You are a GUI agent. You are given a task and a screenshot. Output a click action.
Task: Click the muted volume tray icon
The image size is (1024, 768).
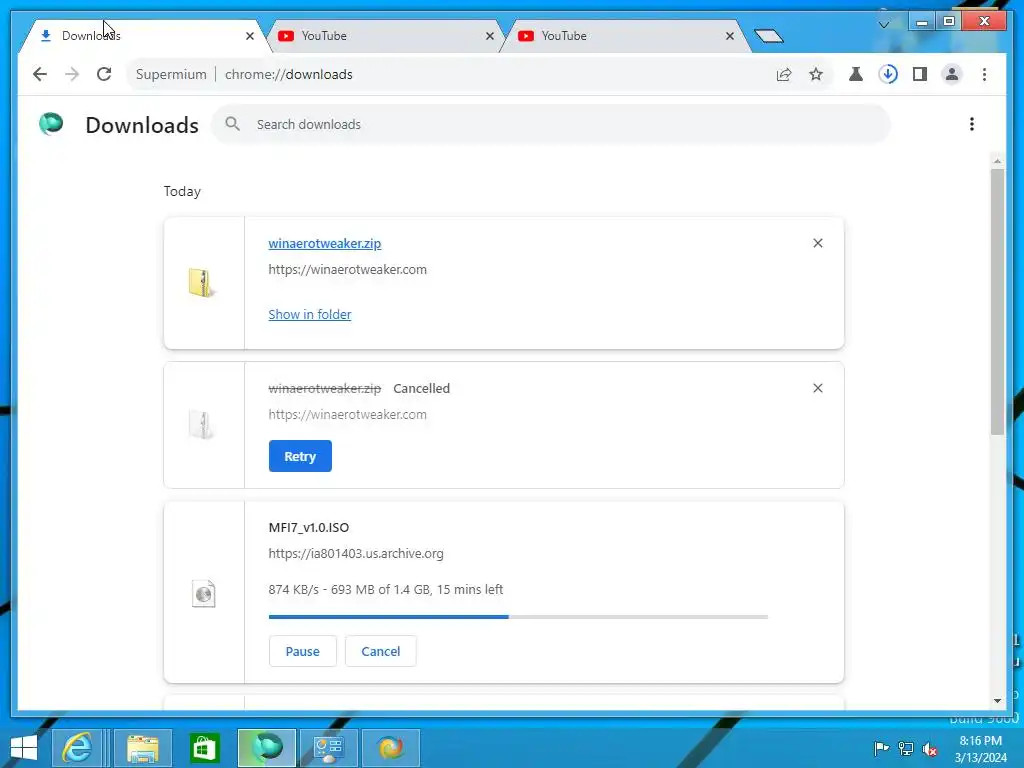[x=930, y=749]
